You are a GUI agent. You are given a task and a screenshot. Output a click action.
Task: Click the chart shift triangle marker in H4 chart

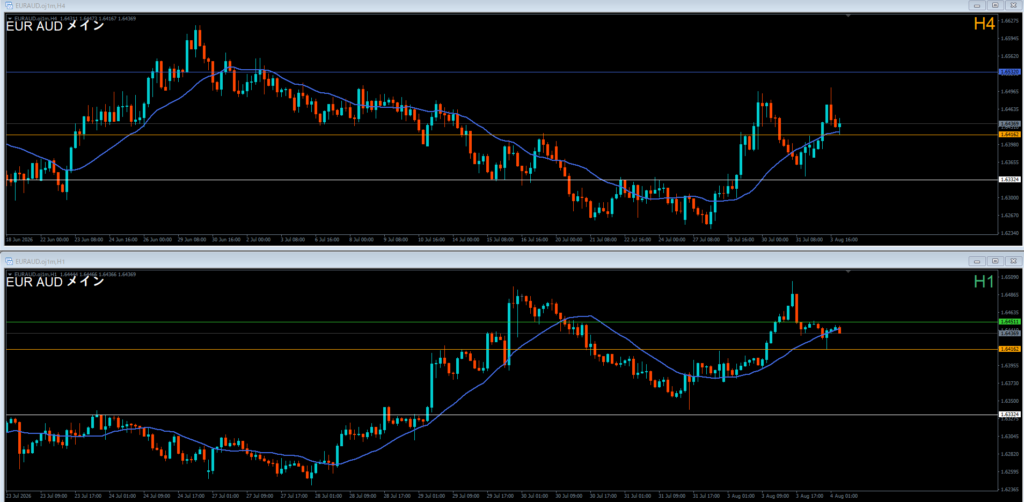(x=848, y=15)
